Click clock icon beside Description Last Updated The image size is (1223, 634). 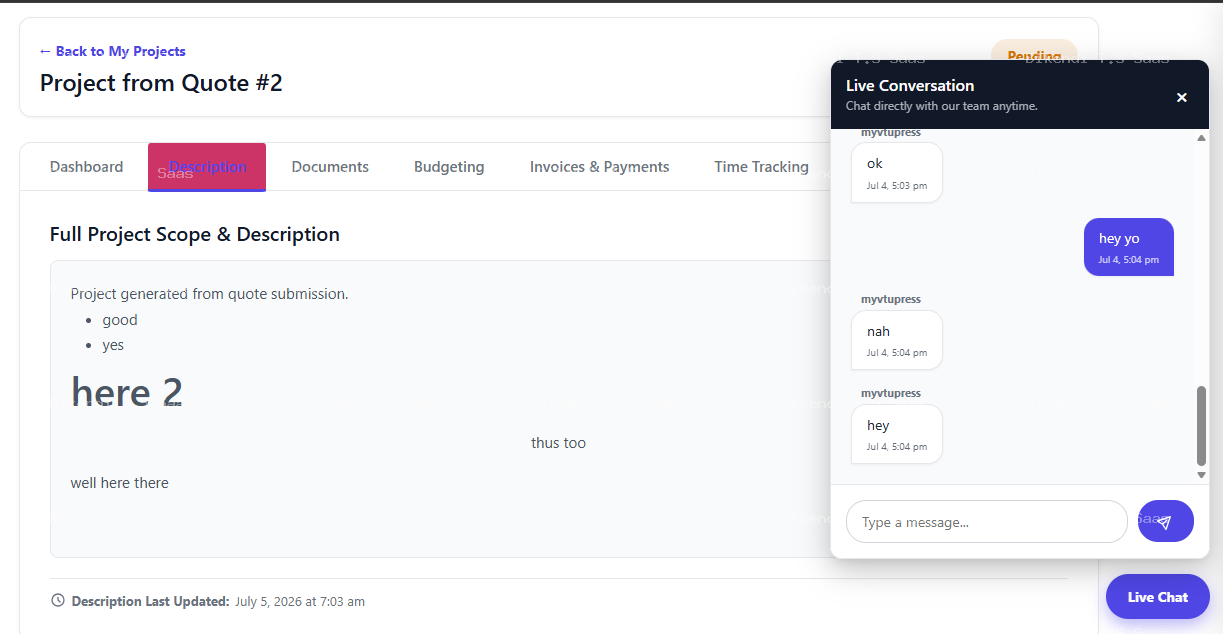(58, 601)
